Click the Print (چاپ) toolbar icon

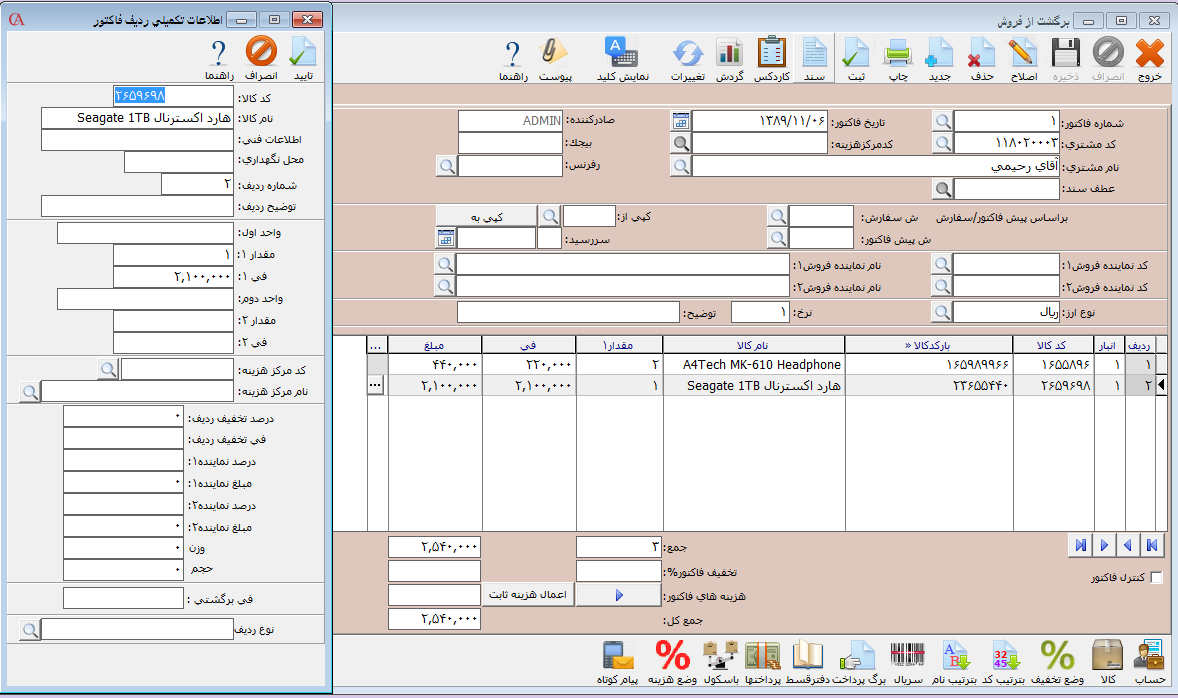point(898,59)
